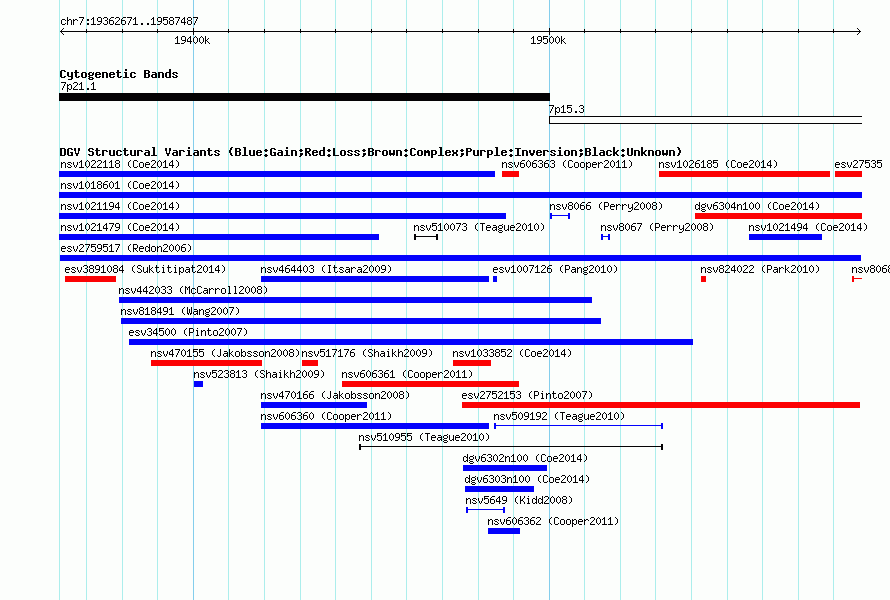Click the 7p21.1 black cytogenetic band
The width and height of the screenshot is (890, 600).
(304, 97)
